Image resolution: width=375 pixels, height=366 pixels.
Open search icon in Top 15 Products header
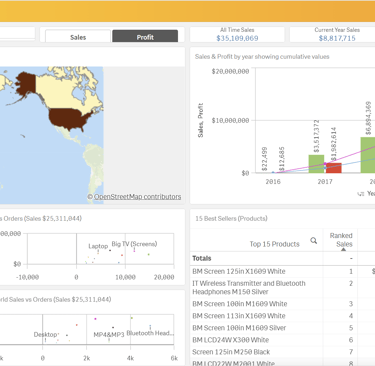click(x=313, y=240)
